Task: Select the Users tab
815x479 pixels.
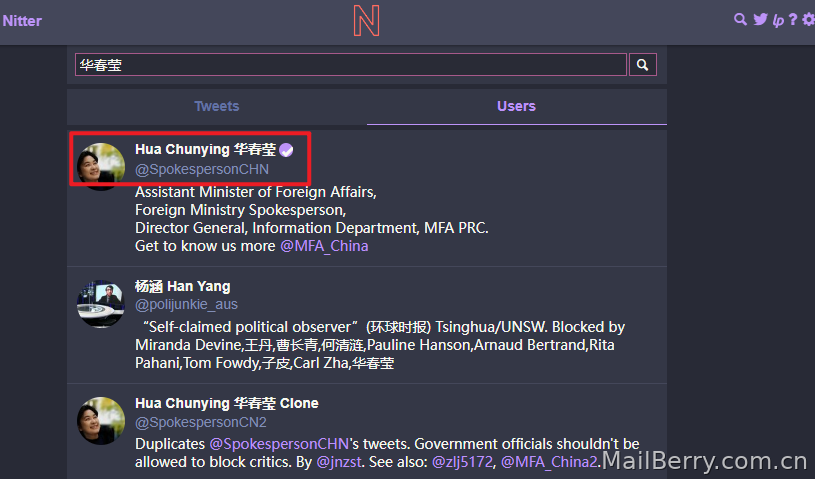Action: click(x=516, y=107)
